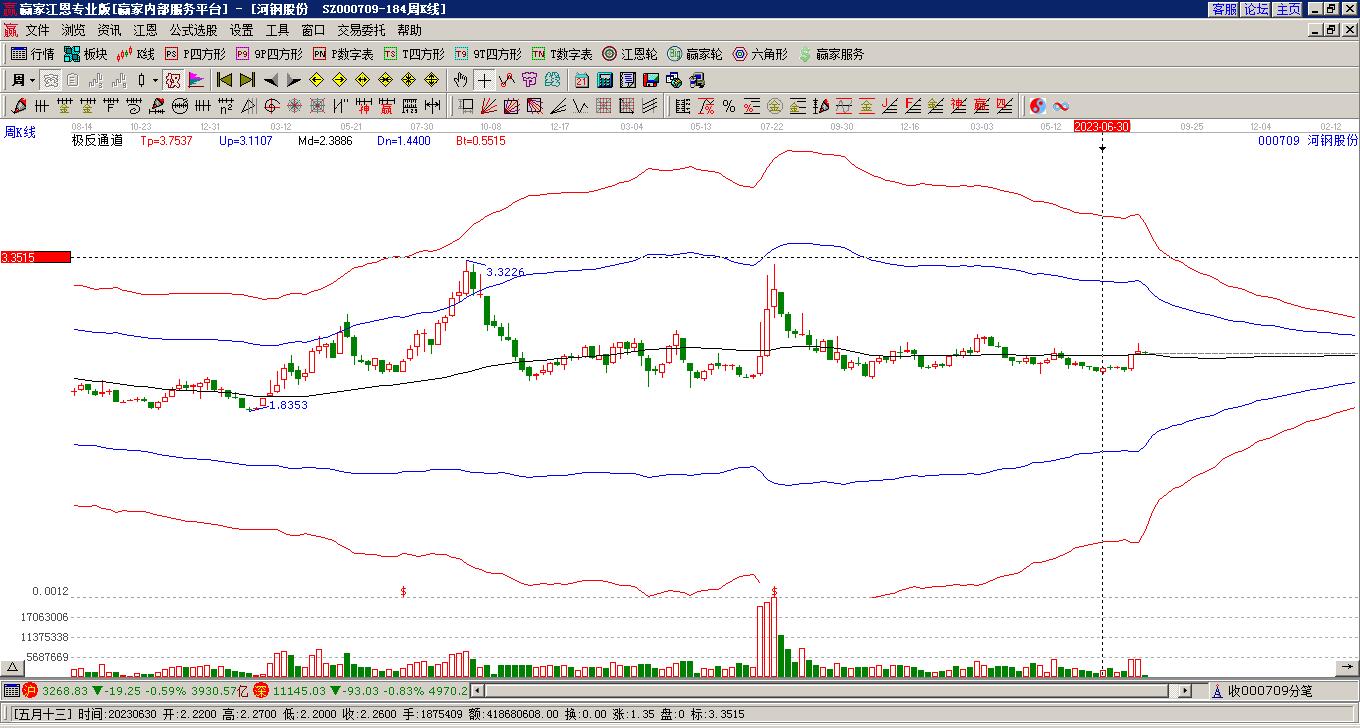Click the black right-pointing arrow icon

(x=293, y=80)
